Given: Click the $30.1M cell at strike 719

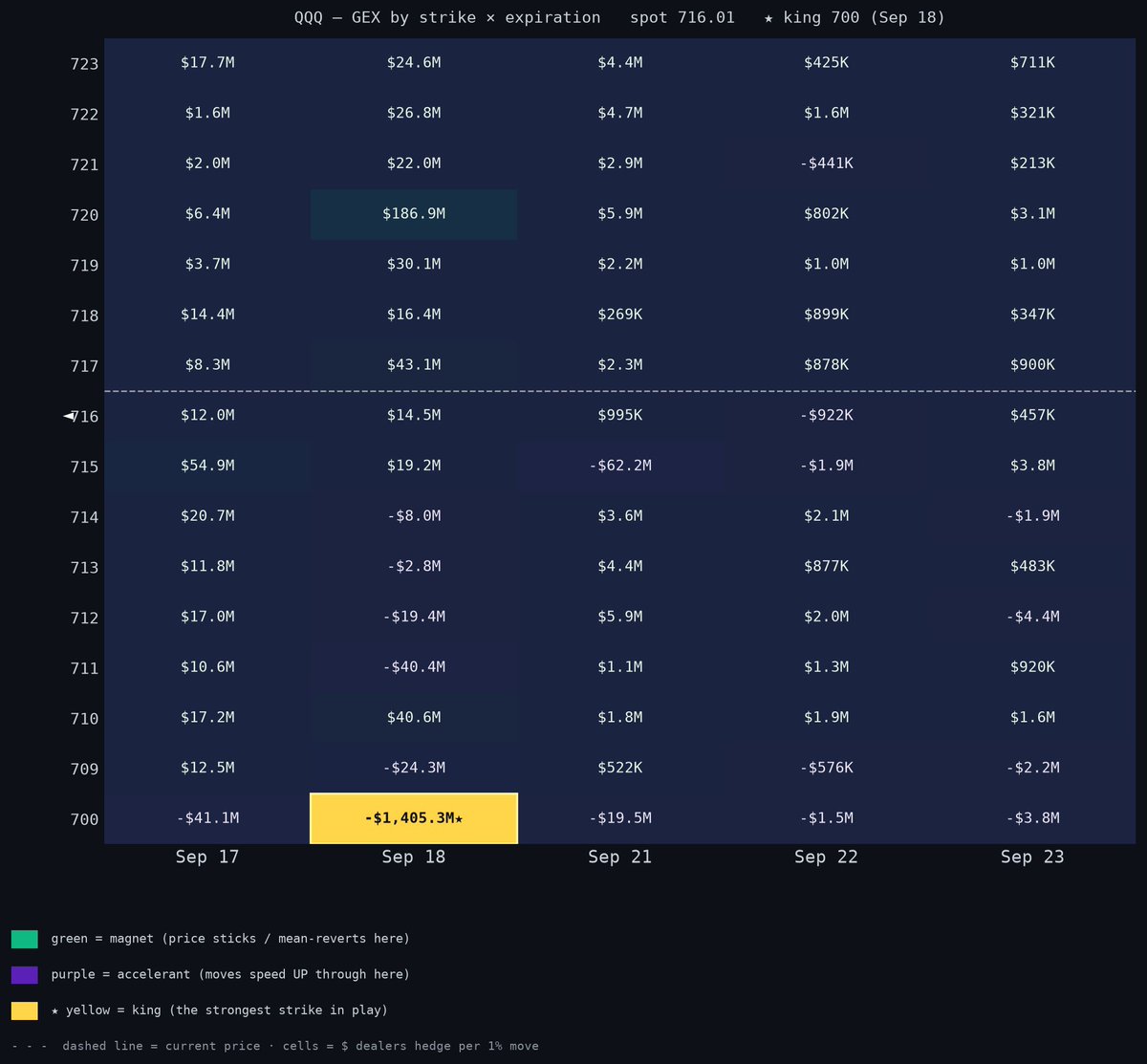Looking at the screenshot, I should tap(414, 265).
